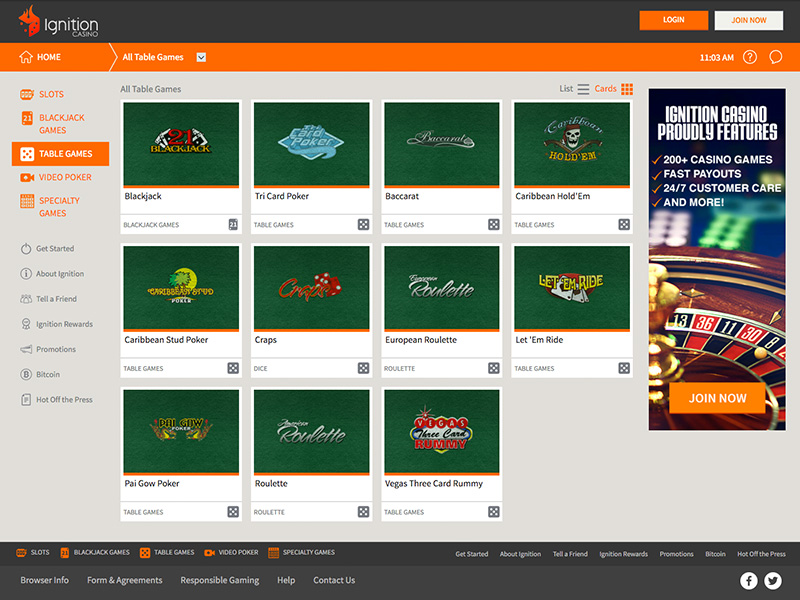This screenshot has height=600, width=800.
Task: Click the JOIN NOW button in header
Action: [x=748, y=20]
